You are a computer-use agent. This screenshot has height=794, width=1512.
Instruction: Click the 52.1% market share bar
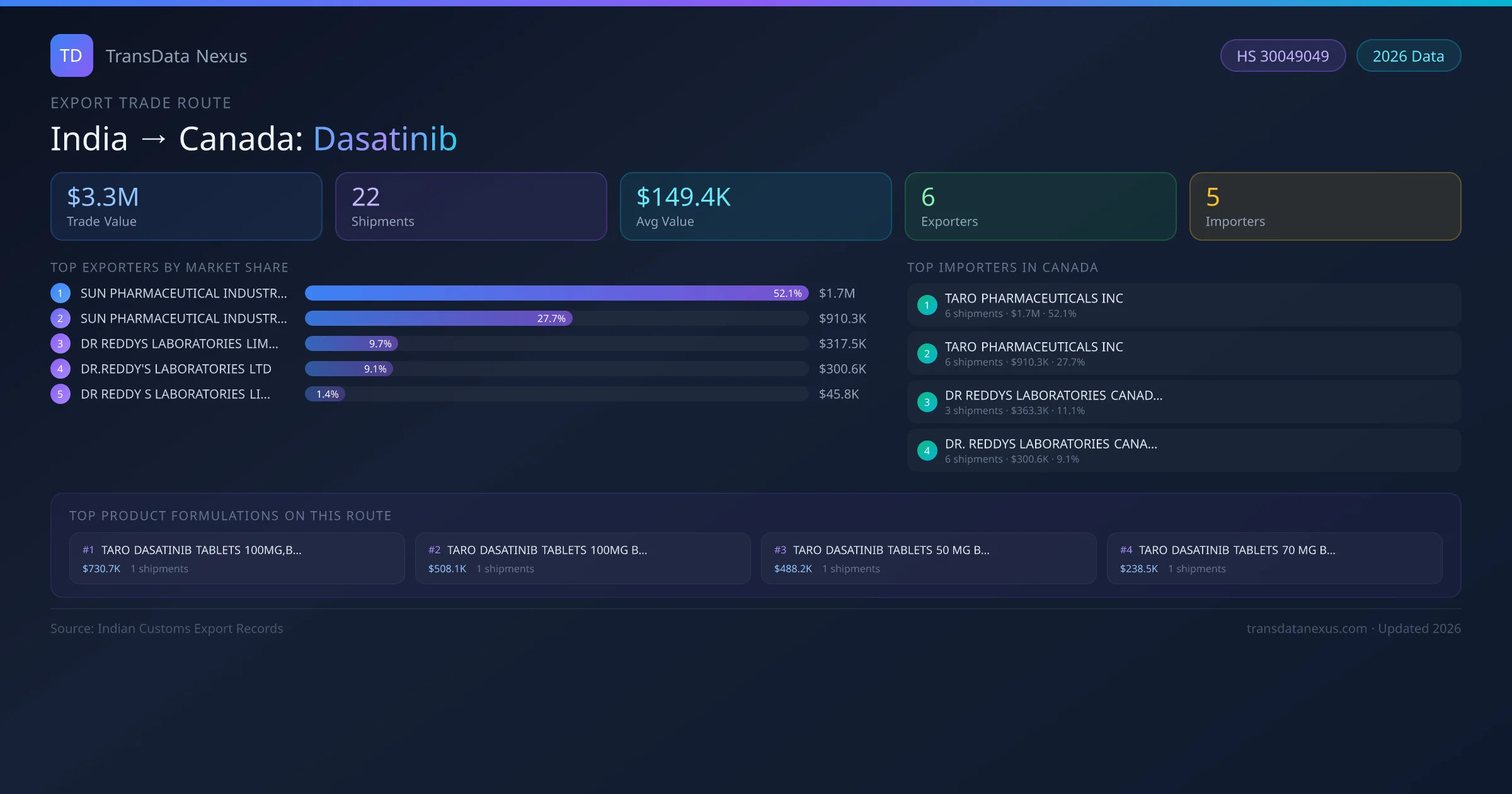(x=556, y=293)
